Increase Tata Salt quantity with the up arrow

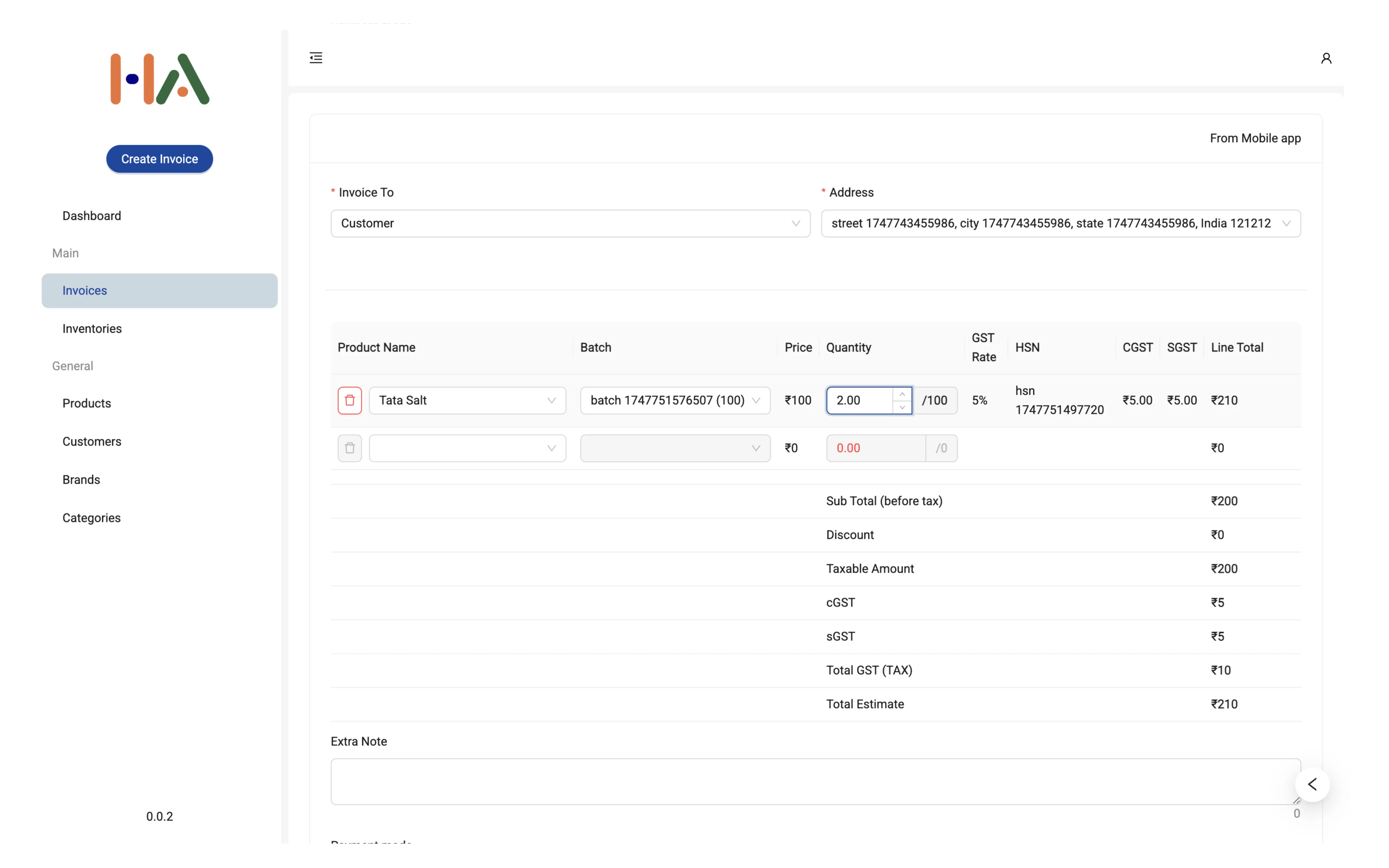click(x=902, y=393)
